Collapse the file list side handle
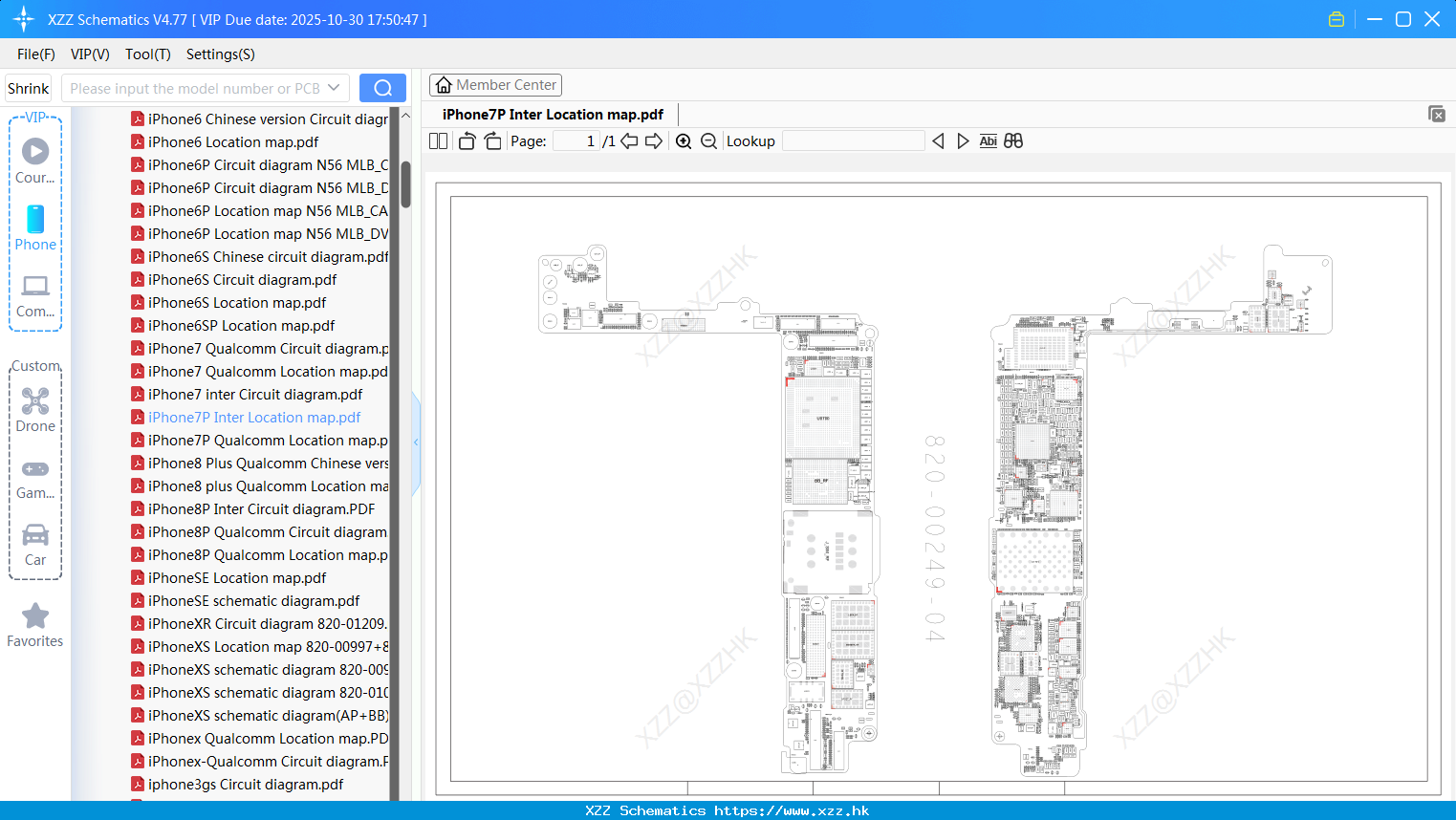The width and height of the screenshot is (1456, 820). point(416,442)
